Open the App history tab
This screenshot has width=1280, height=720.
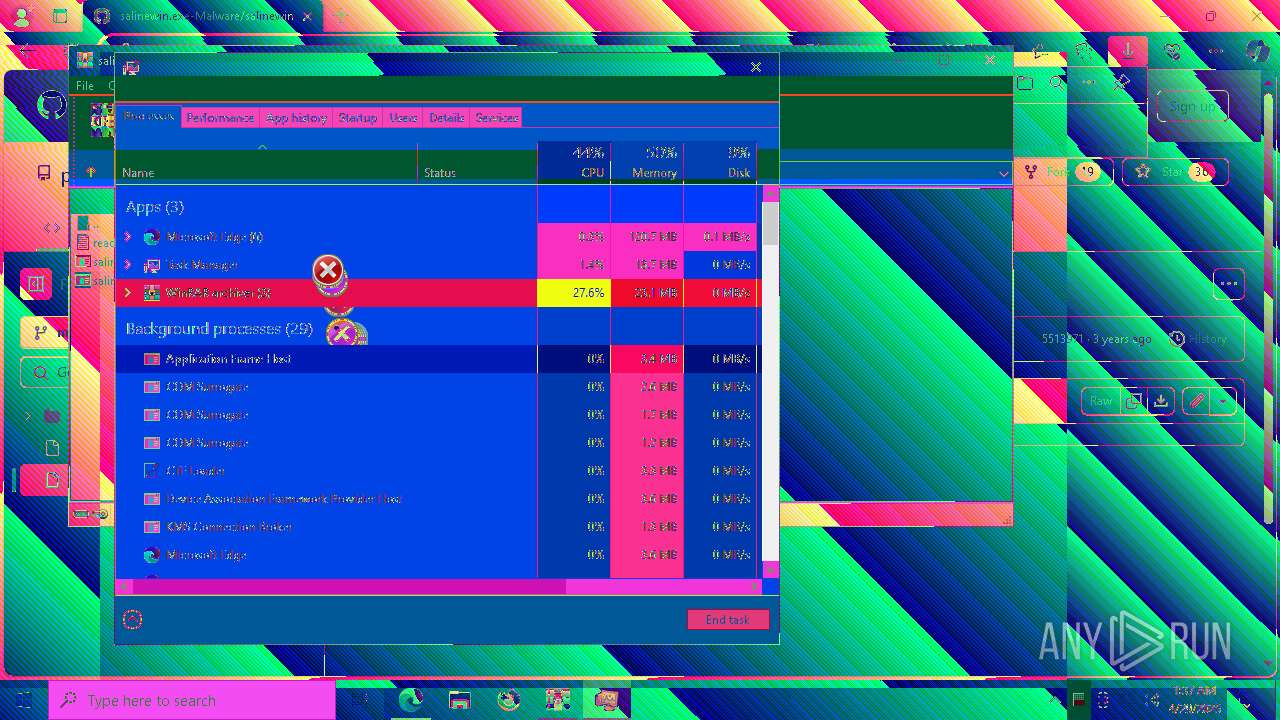[x=296, y=117]
